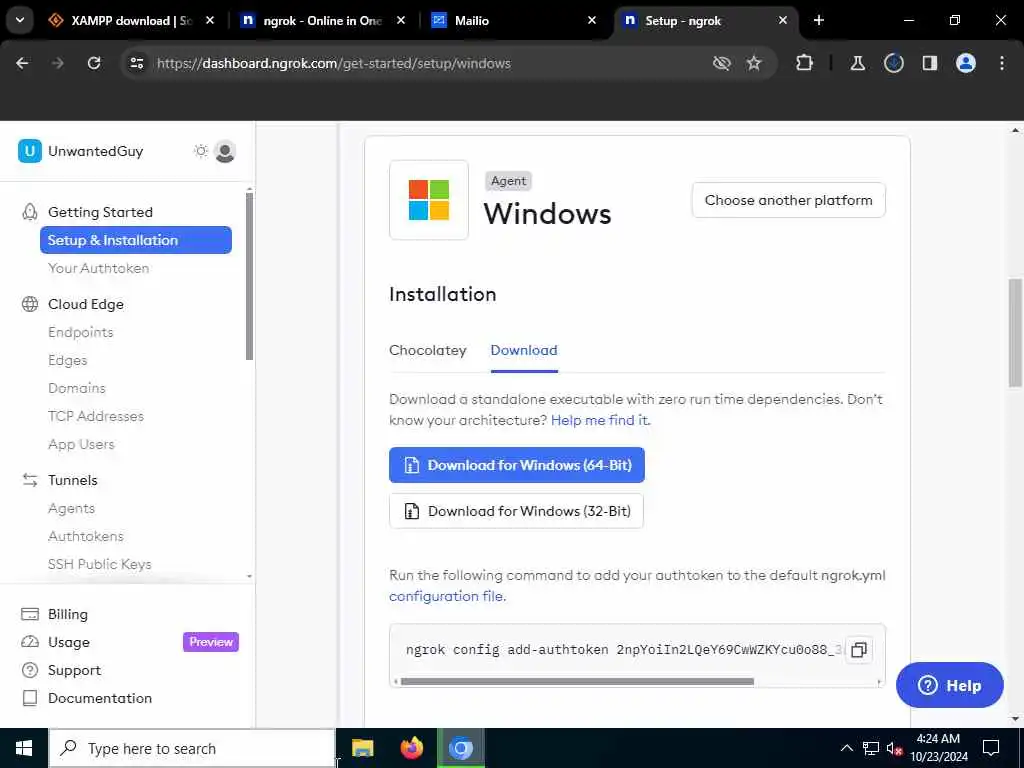
Task: Open File Explorer from the taskbar
Action: pyautogui.click(x=362, y=748)
